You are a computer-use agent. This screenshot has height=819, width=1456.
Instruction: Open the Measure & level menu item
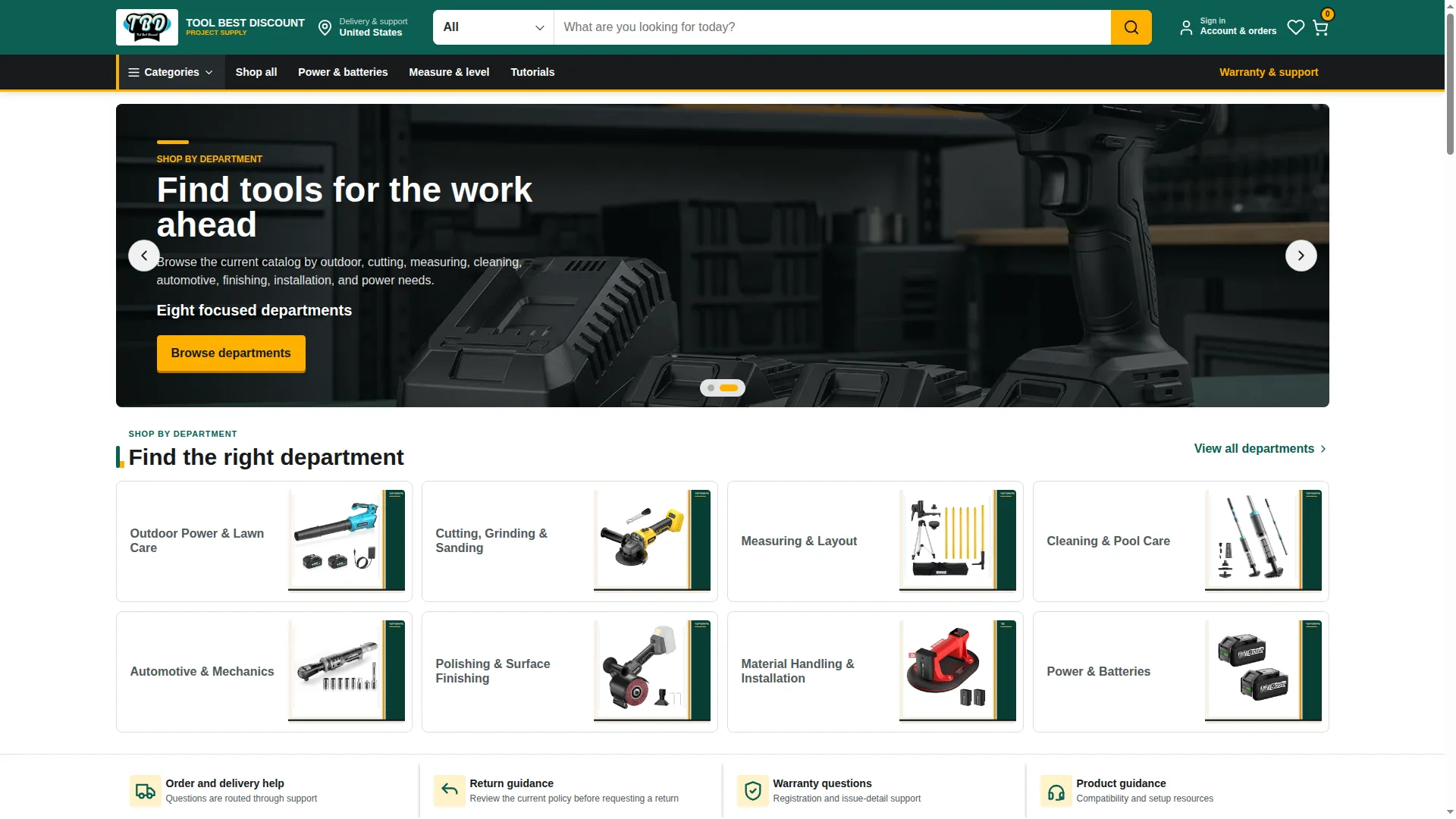coord(449,72)
